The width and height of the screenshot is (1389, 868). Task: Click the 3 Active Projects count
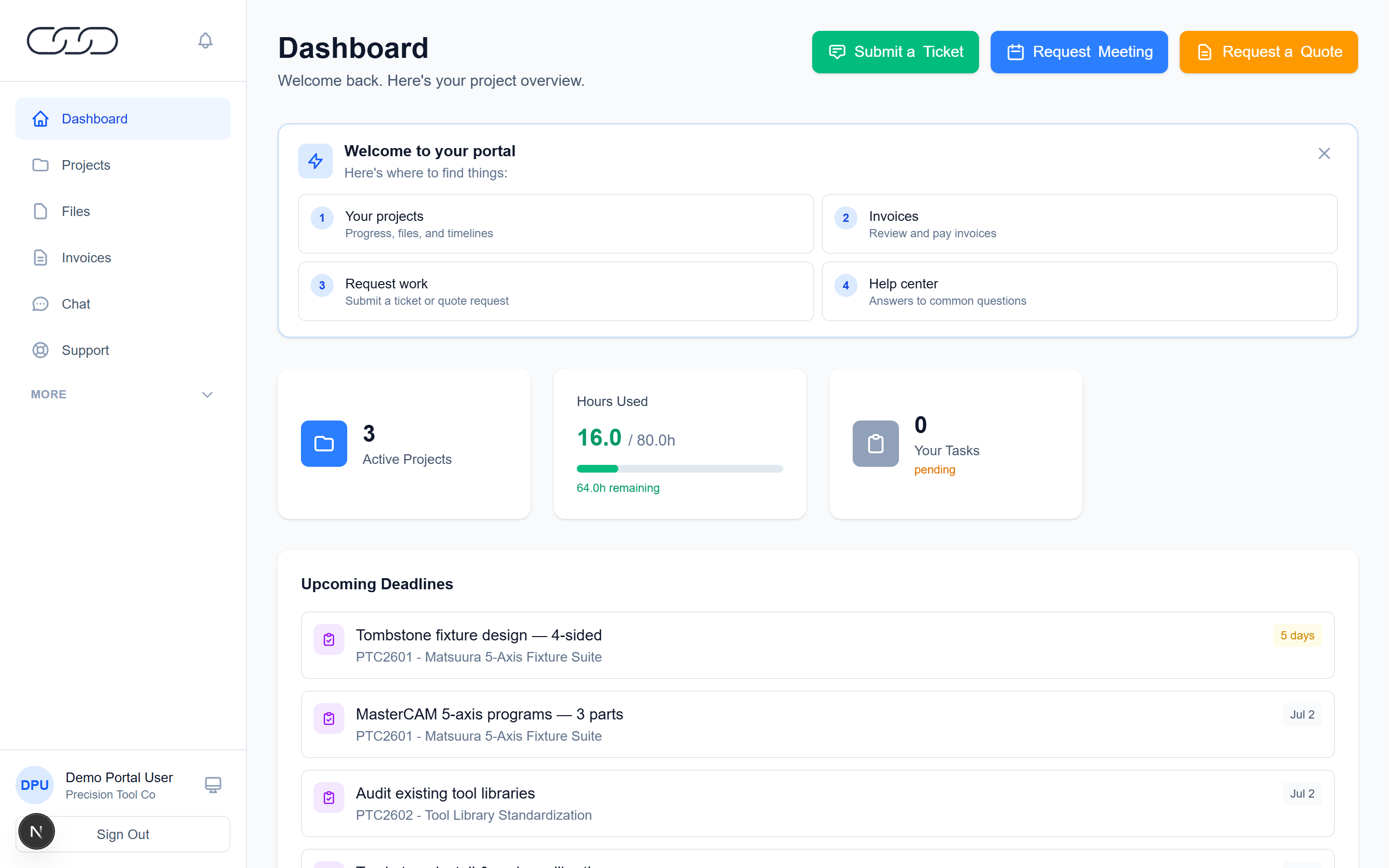[368, 434]
